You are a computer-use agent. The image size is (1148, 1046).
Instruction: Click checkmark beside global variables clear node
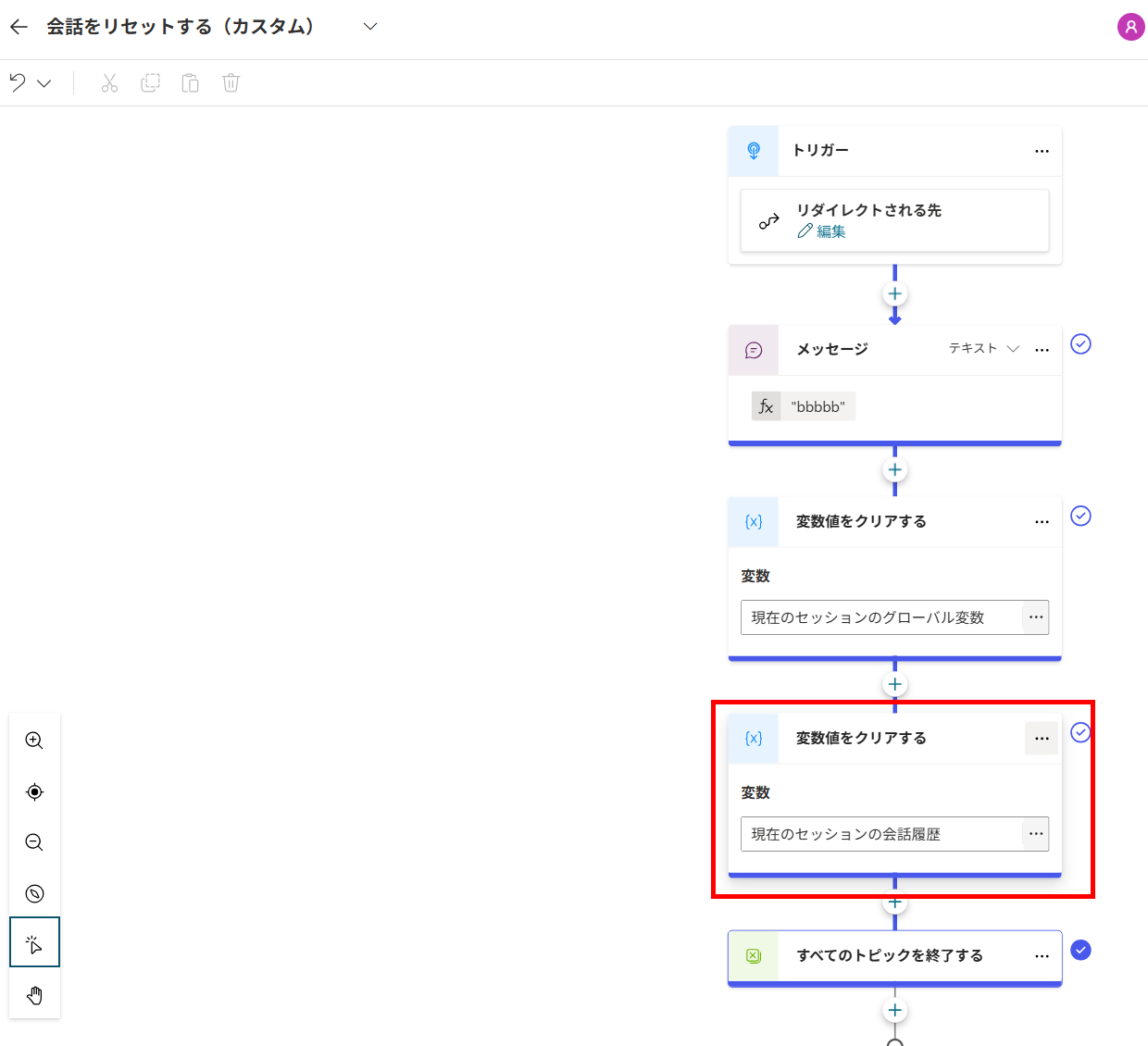coord(1080,516)
